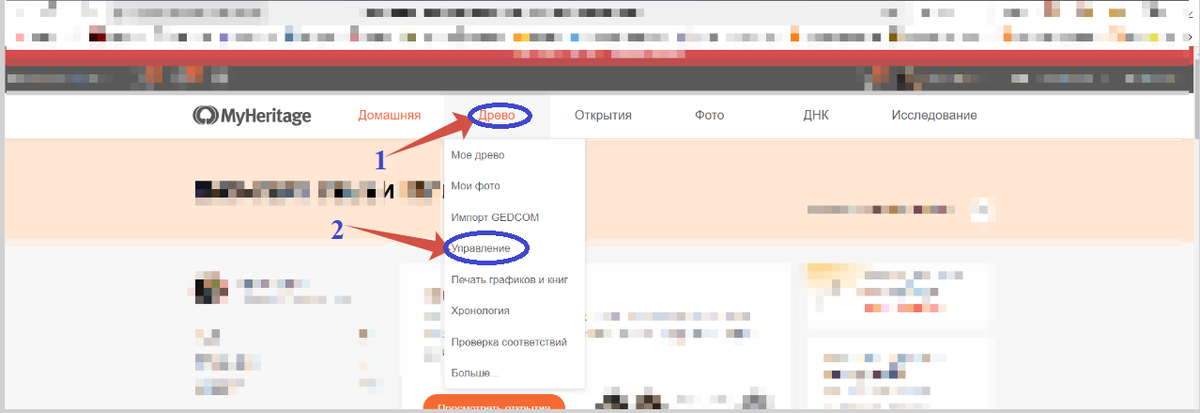Select Импорт GEDCOM option
The width and height of the screenshot is (1200, 413).
(495, 217)
